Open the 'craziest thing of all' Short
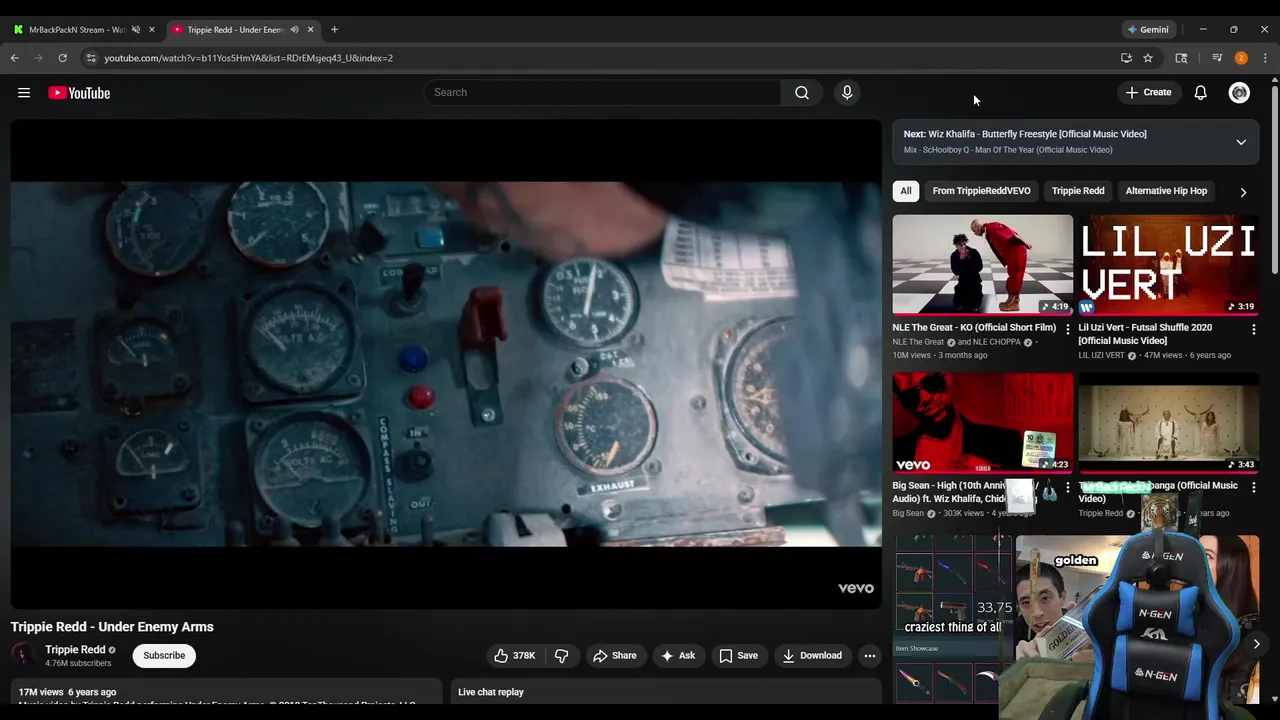Image resolution: width=1280 pixels, height=720 pixels. point(953,620)
